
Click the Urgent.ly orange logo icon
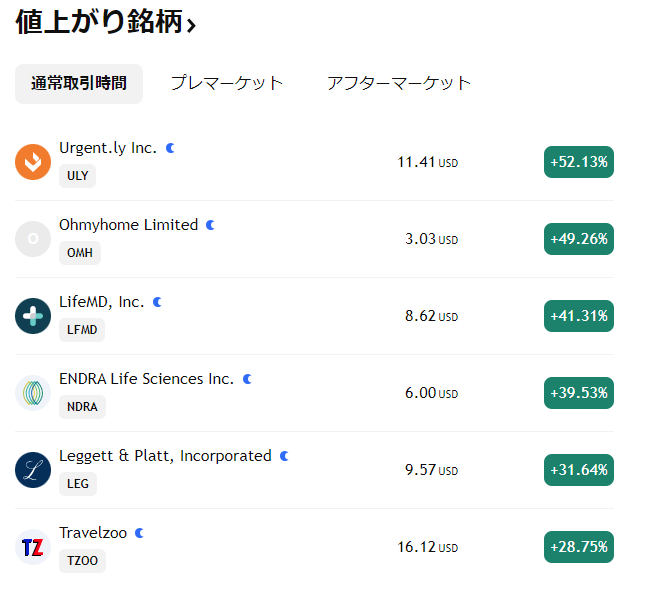(x=33, y=162)
